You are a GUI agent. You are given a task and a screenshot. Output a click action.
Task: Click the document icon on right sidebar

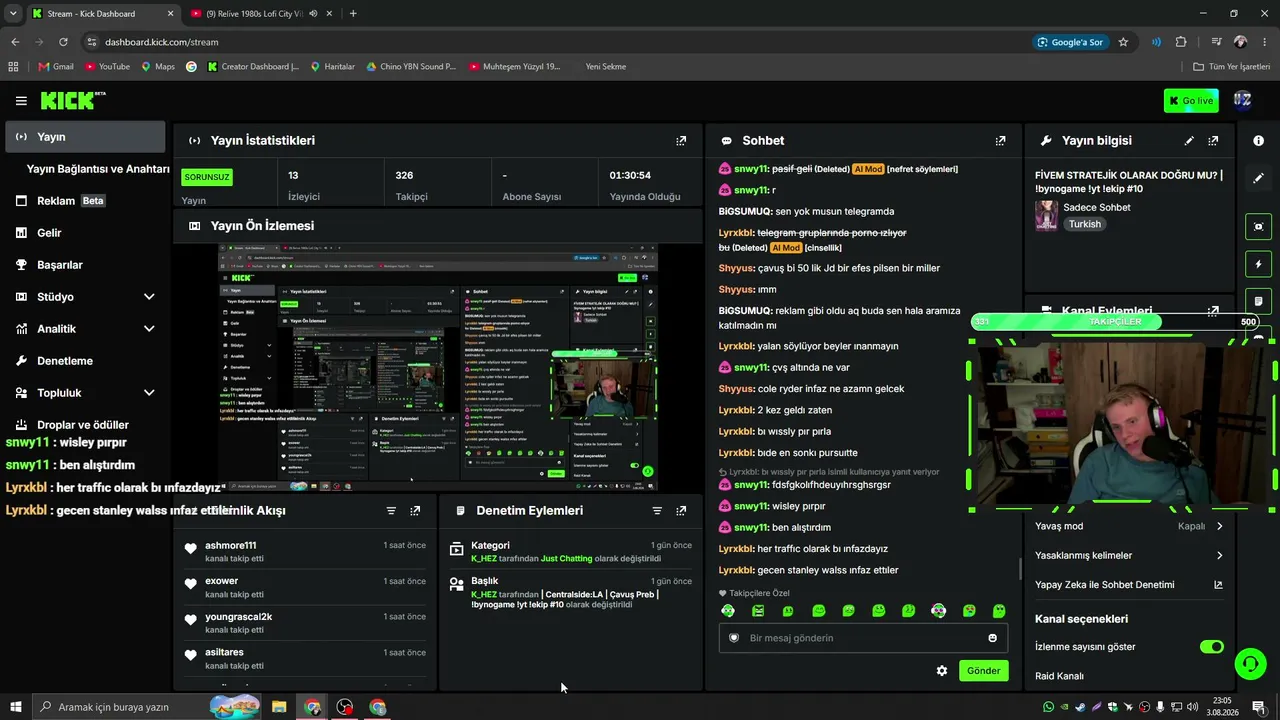1258,301
